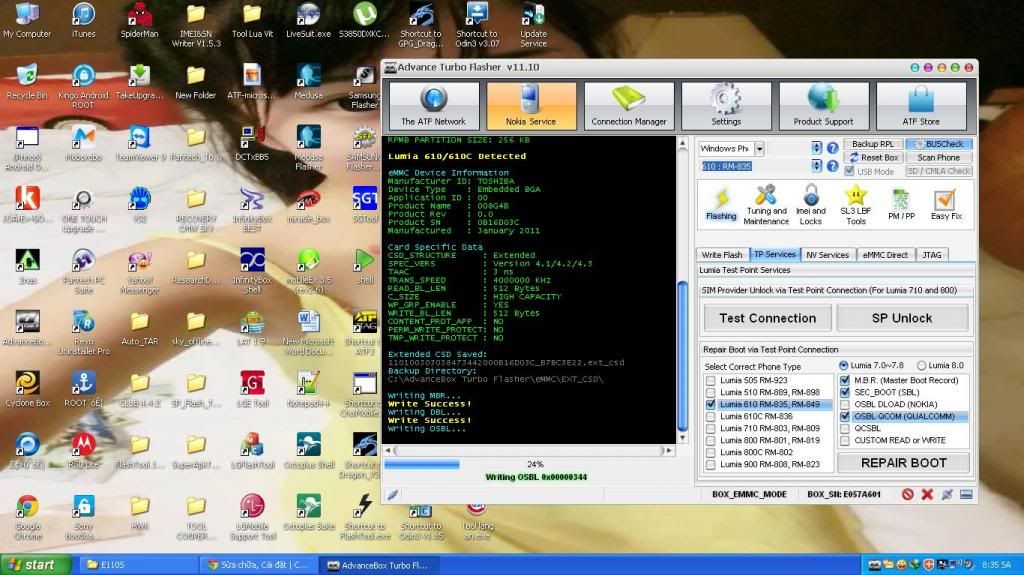Viewport: 1024px width, 575px height.
Task: Open the PM / PP section
Action: click(901, 205)
